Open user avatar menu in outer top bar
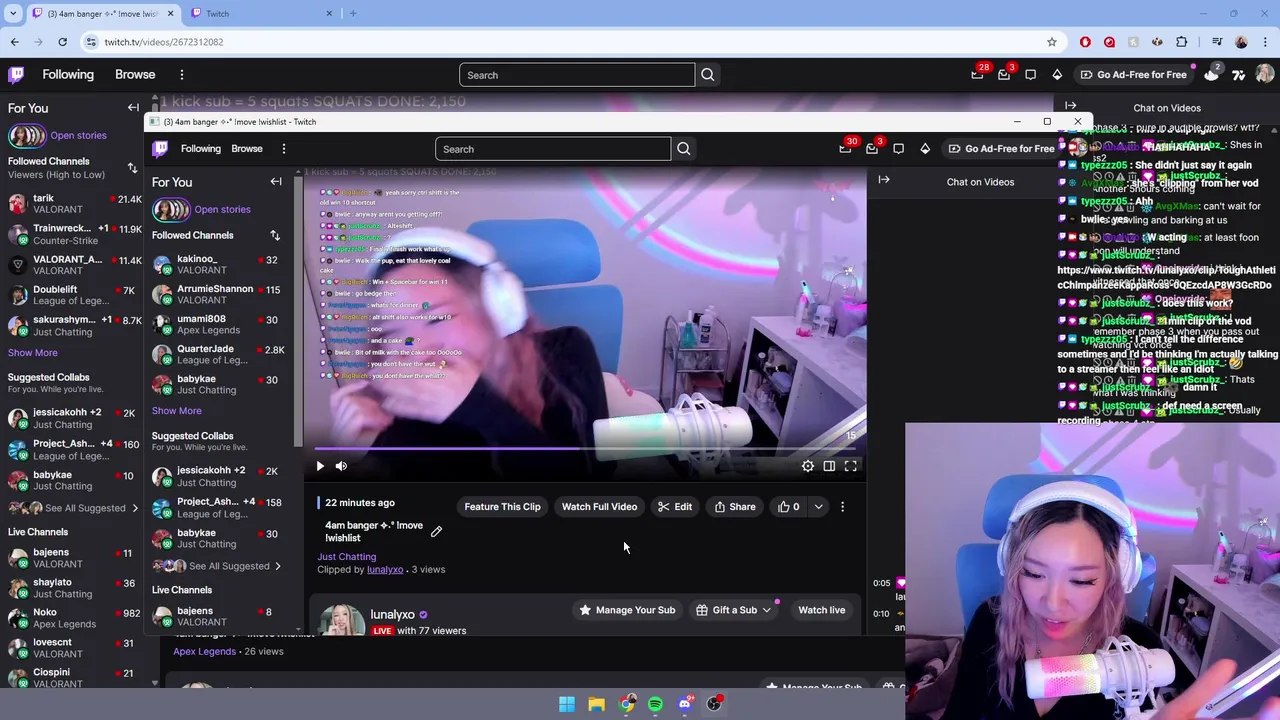 tap(1264, 75)
